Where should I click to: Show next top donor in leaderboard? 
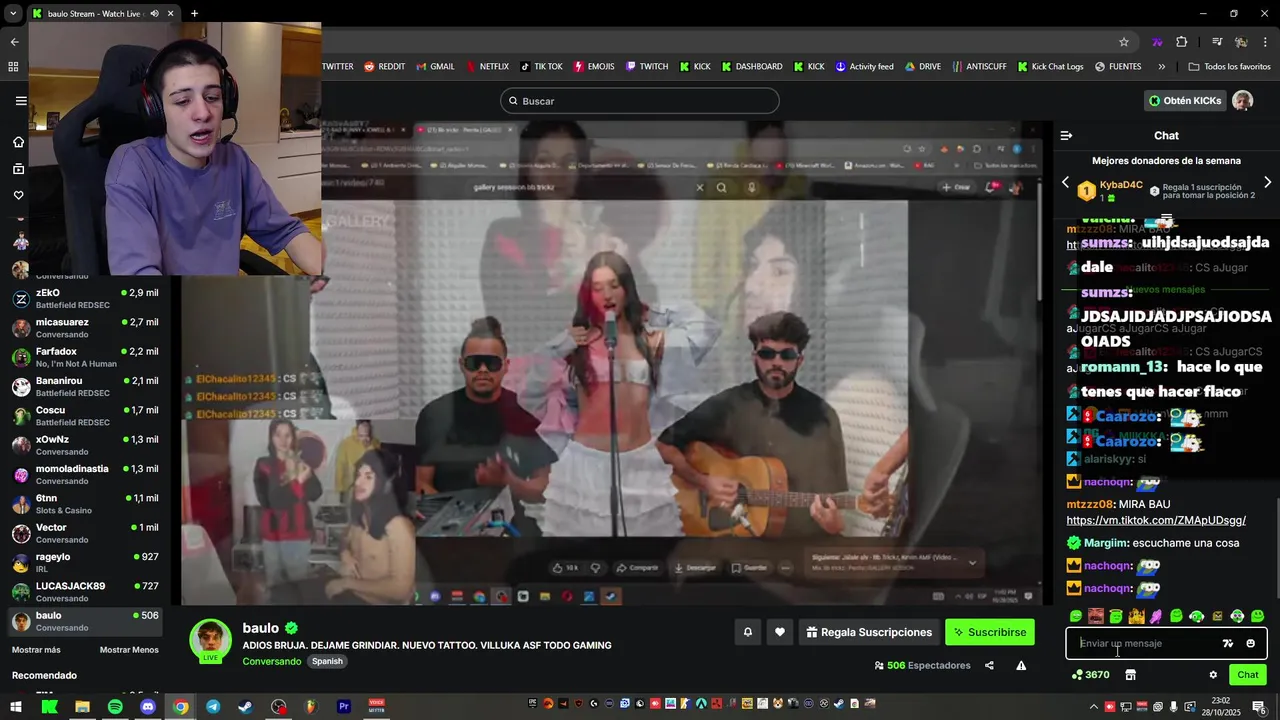(x=1267, y=182)
